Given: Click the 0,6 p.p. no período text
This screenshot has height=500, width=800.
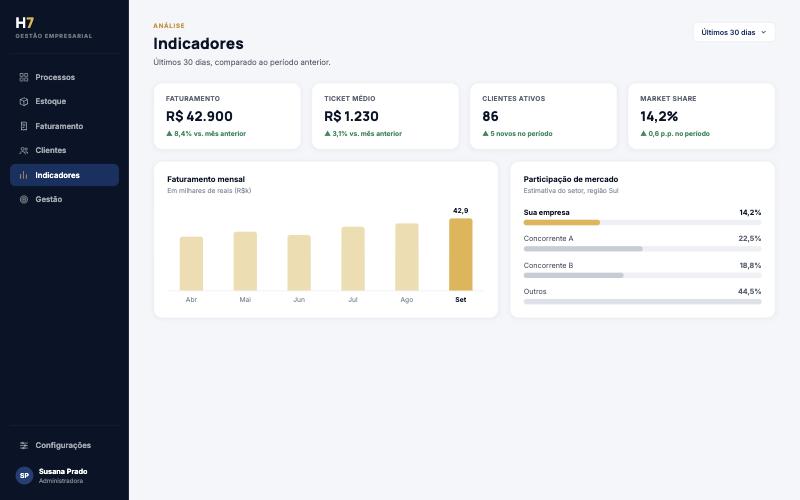Looking at the screenshot, I should pos(675,134).
